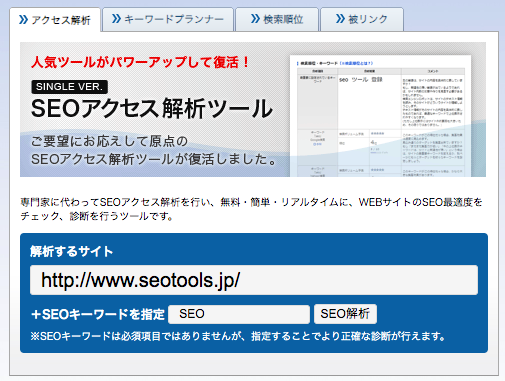Switch to the アクセス解析 tab
Viewport: 505px width, 381px height.
pyautogui.click(x=55, y=20)
